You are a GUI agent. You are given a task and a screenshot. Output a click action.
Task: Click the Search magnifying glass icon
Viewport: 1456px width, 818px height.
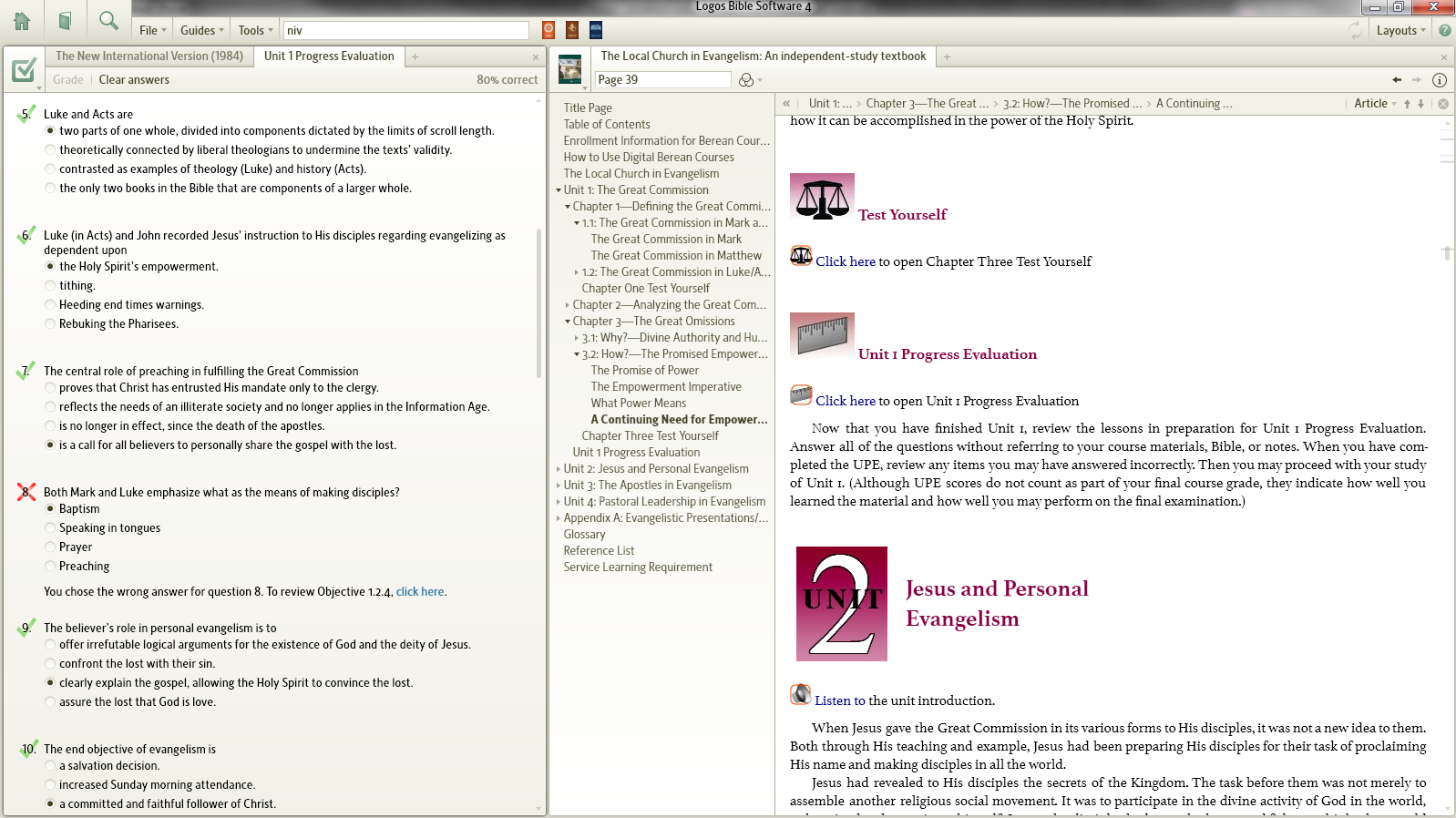108,21
